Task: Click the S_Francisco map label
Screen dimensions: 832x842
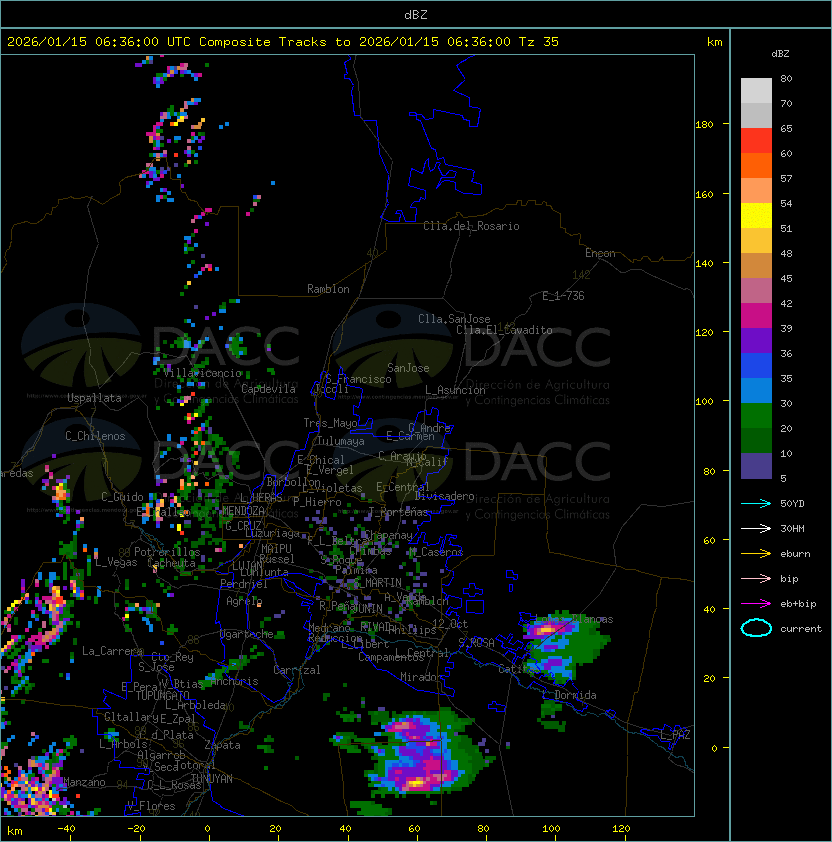Action: coord(358,379)
